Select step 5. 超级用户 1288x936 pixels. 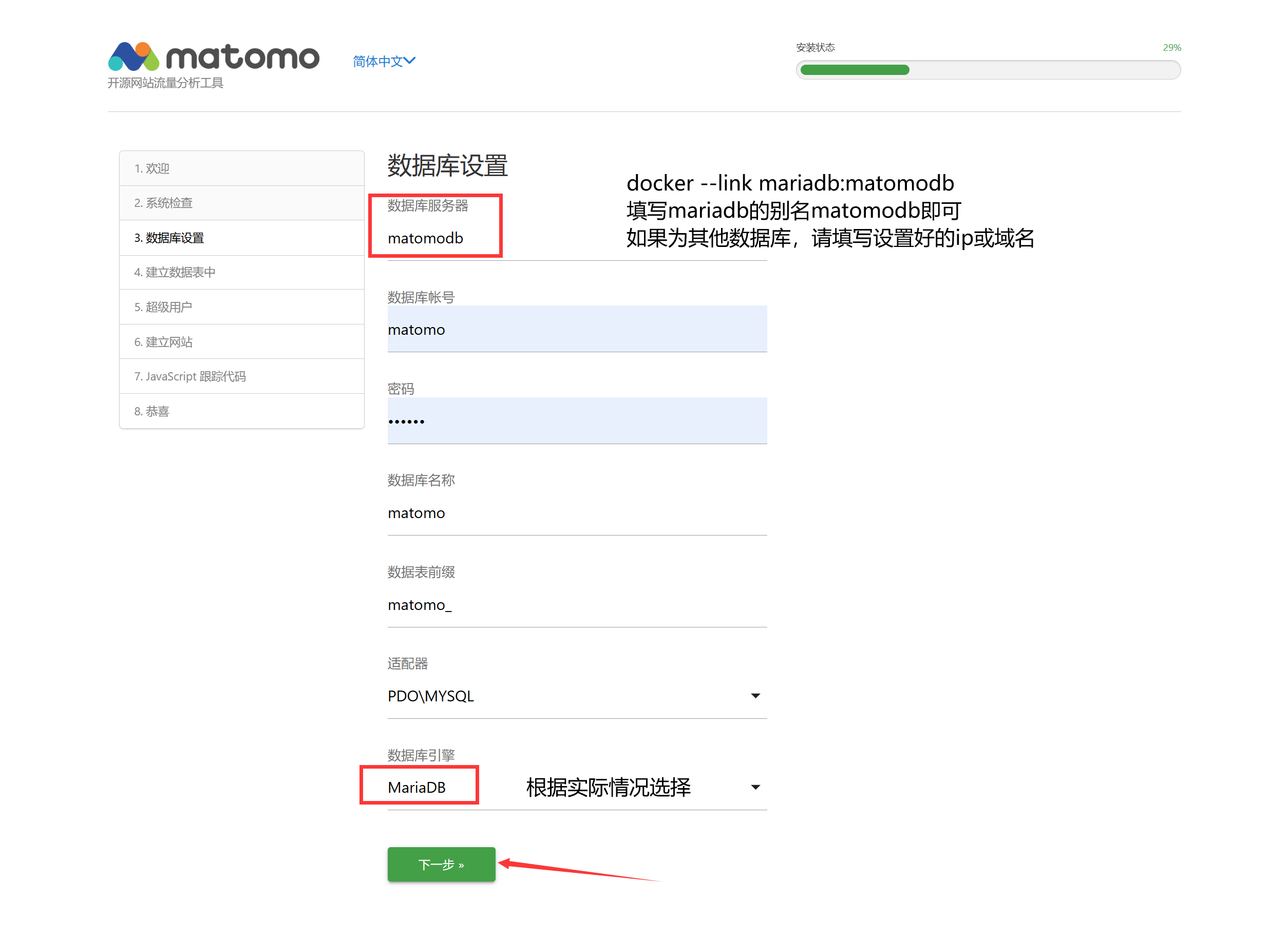point(163,307)
